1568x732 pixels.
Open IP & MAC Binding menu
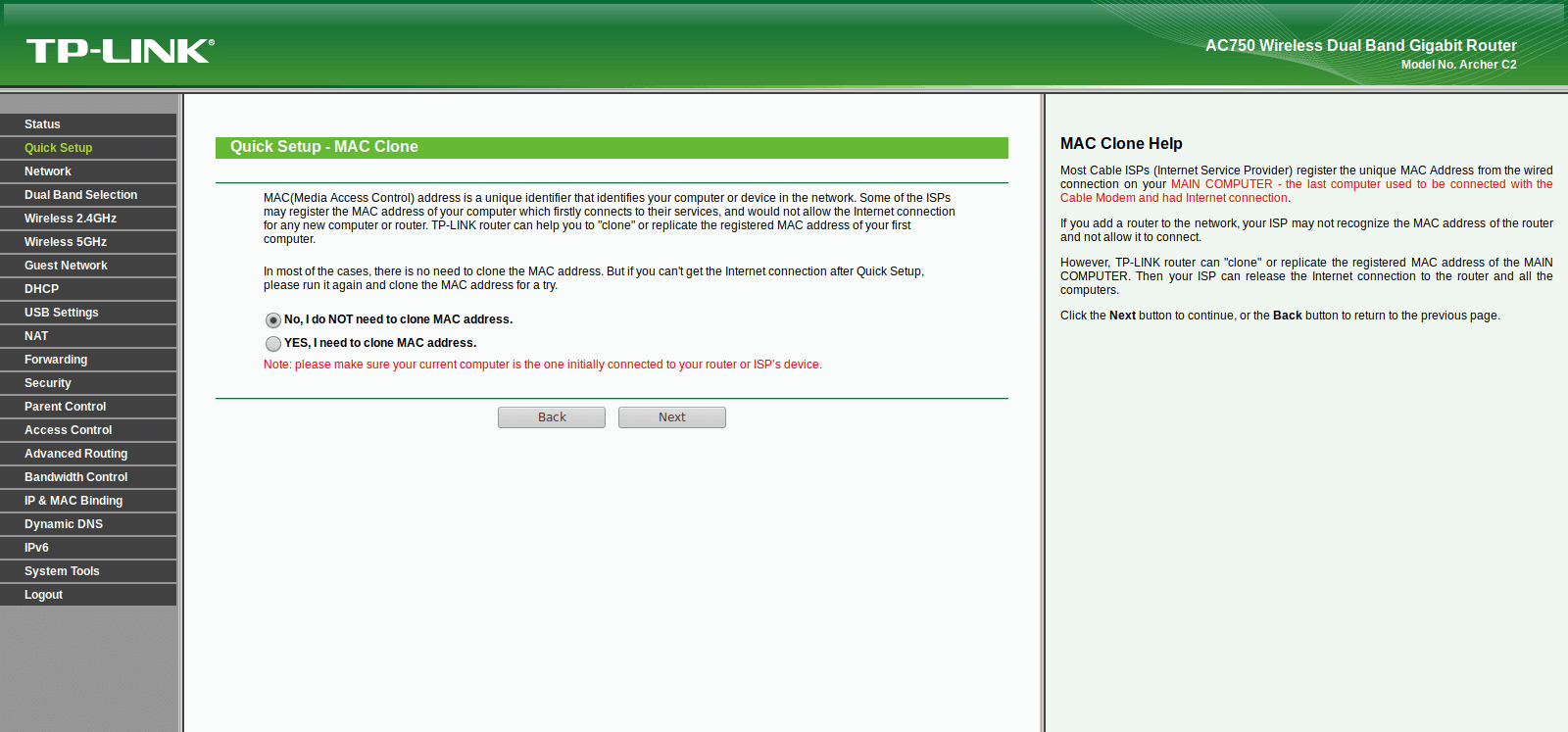88,501
